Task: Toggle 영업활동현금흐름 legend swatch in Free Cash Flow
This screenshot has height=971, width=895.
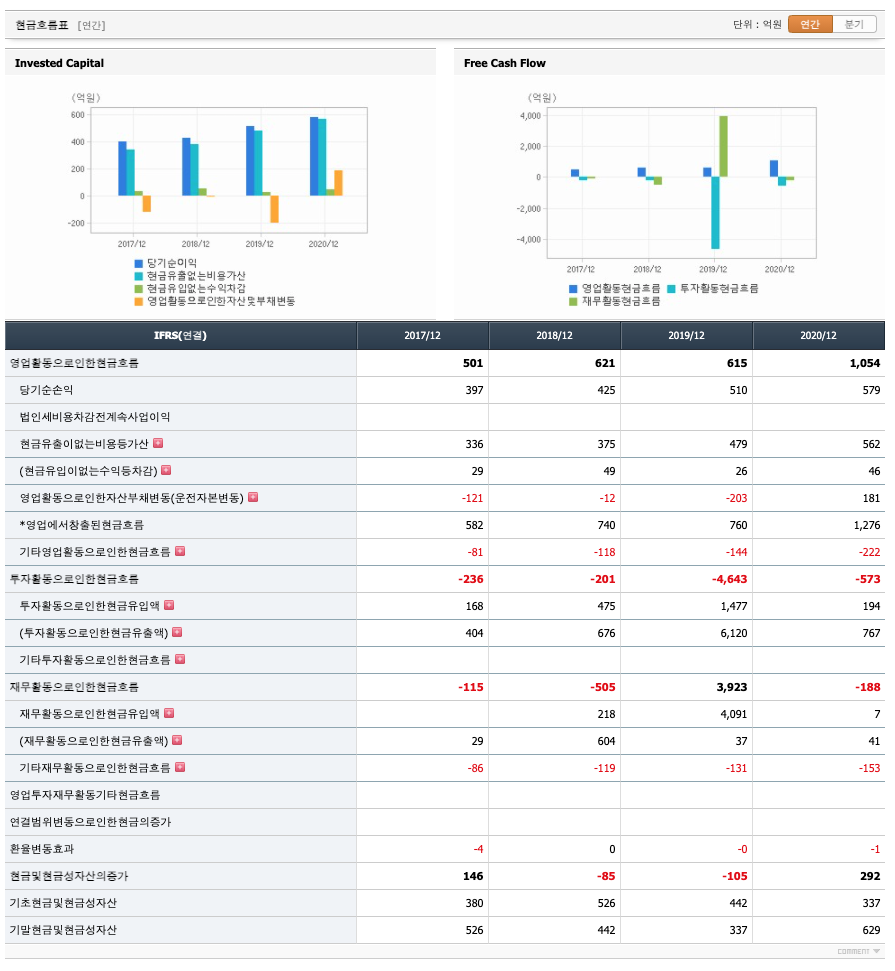Action: (x=573, y=289)
